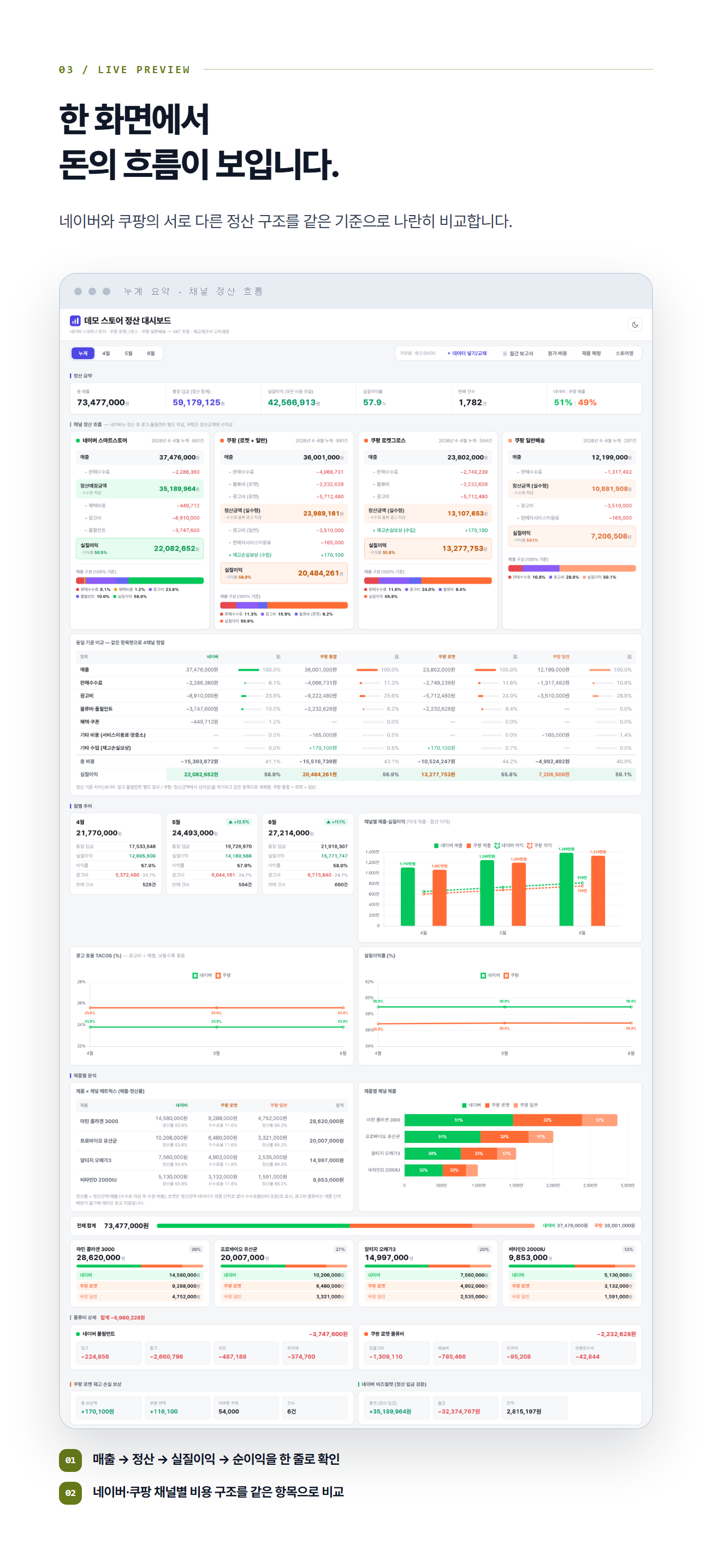This screenshot has width=712, height=1568.
Task: Click the ▲ +11.1% badge on 6월 card
Action: coord(335,822)
